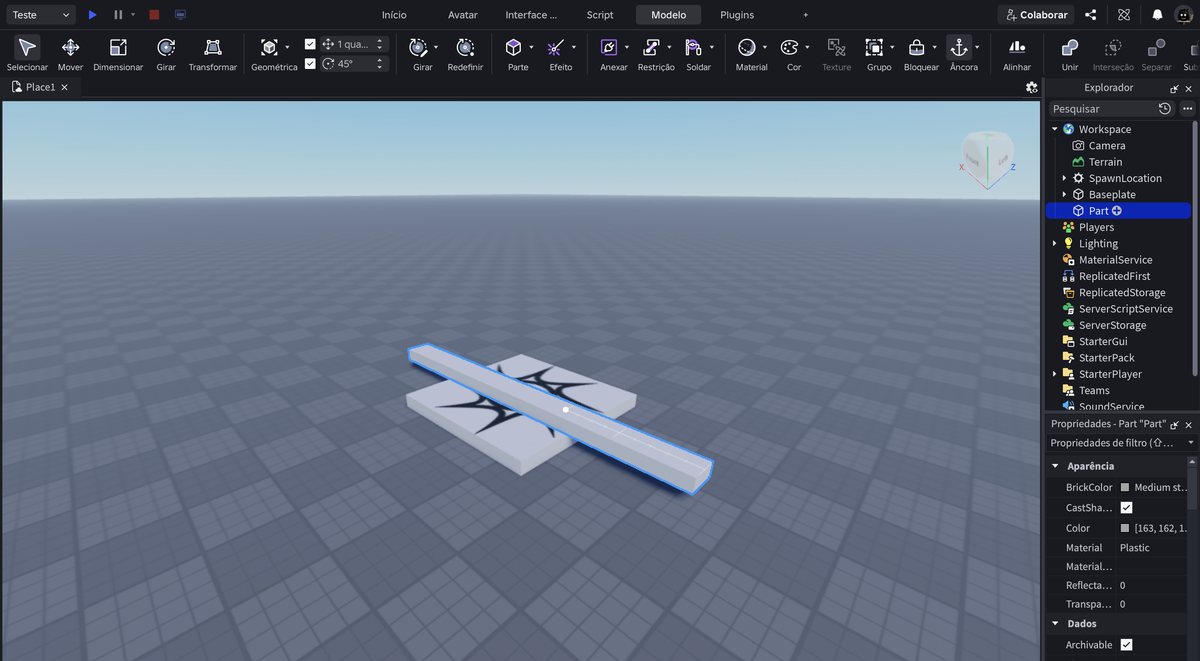Click the Cor palette icon
This screenshot has width=1200, height=661.
point(789,47)
